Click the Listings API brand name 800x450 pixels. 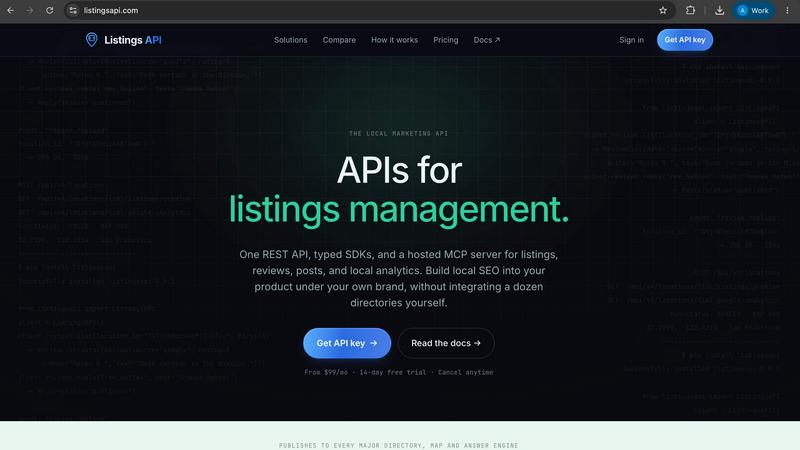click(133, 40)
